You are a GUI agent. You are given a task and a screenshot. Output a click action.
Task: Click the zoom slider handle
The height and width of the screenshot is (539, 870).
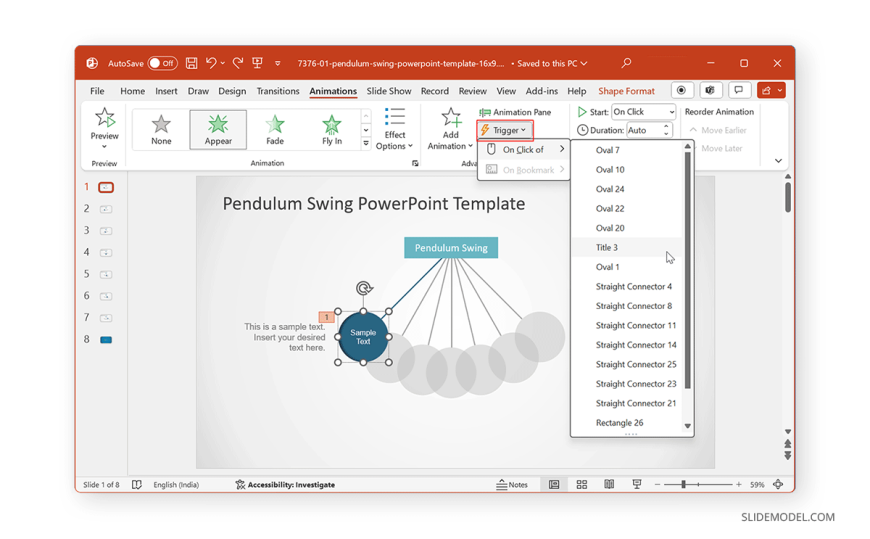684,485
